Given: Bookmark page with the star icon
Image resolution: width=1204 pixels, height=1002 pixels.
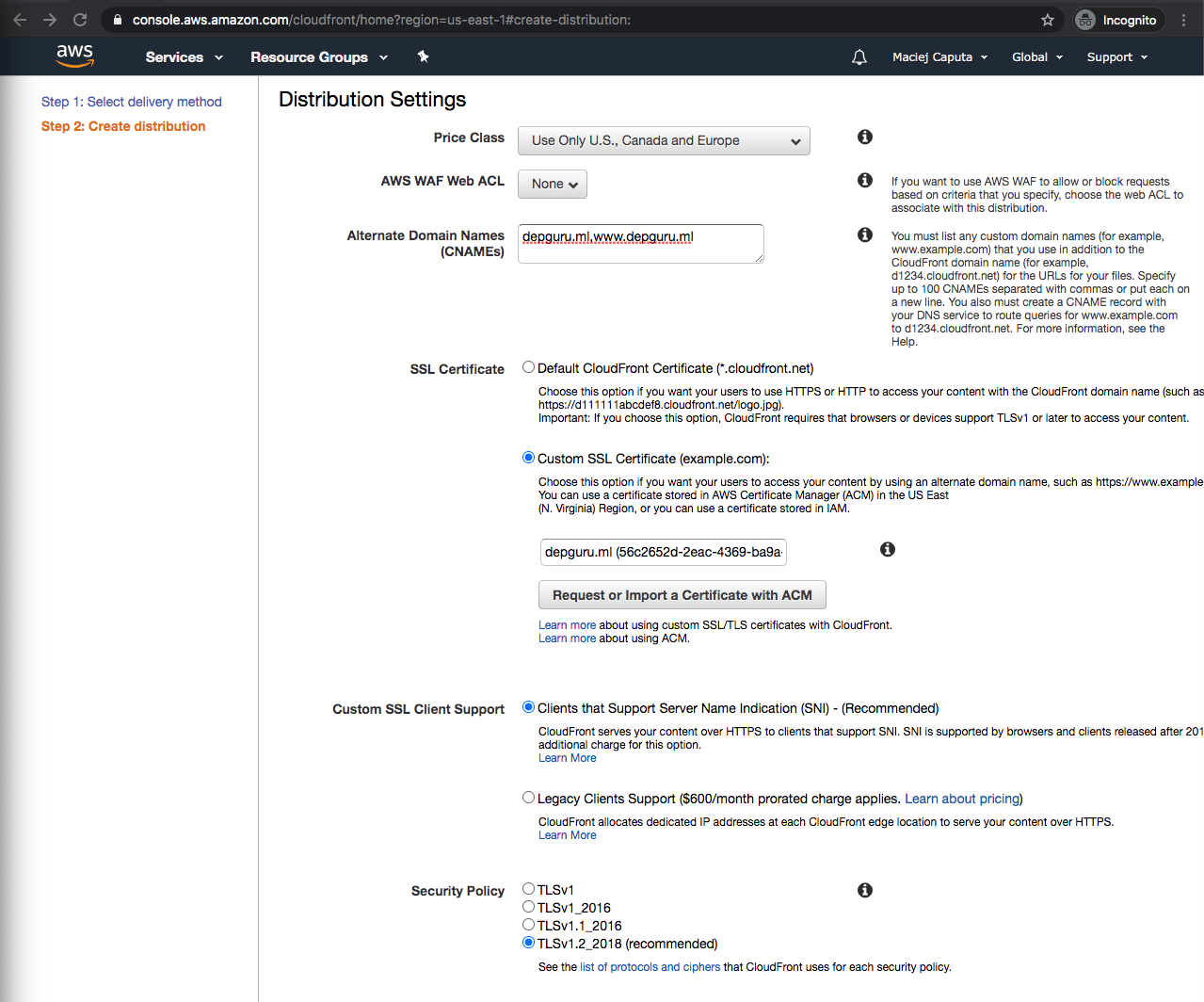Looking at the screenshot, I should click(x=1047, y=20).
